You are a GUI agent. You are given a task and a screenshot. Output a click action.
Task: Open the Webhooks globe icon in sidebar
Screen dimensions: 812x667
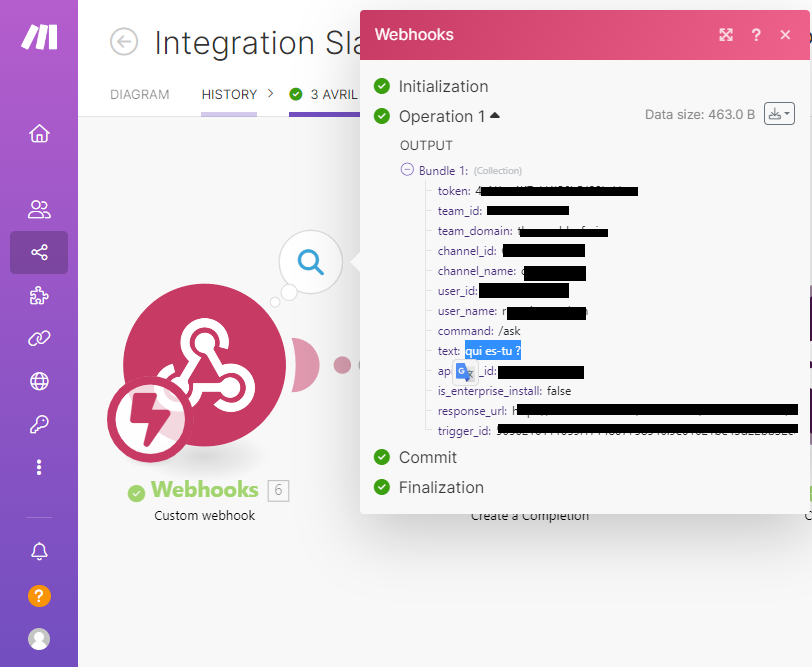pos(39,381)
